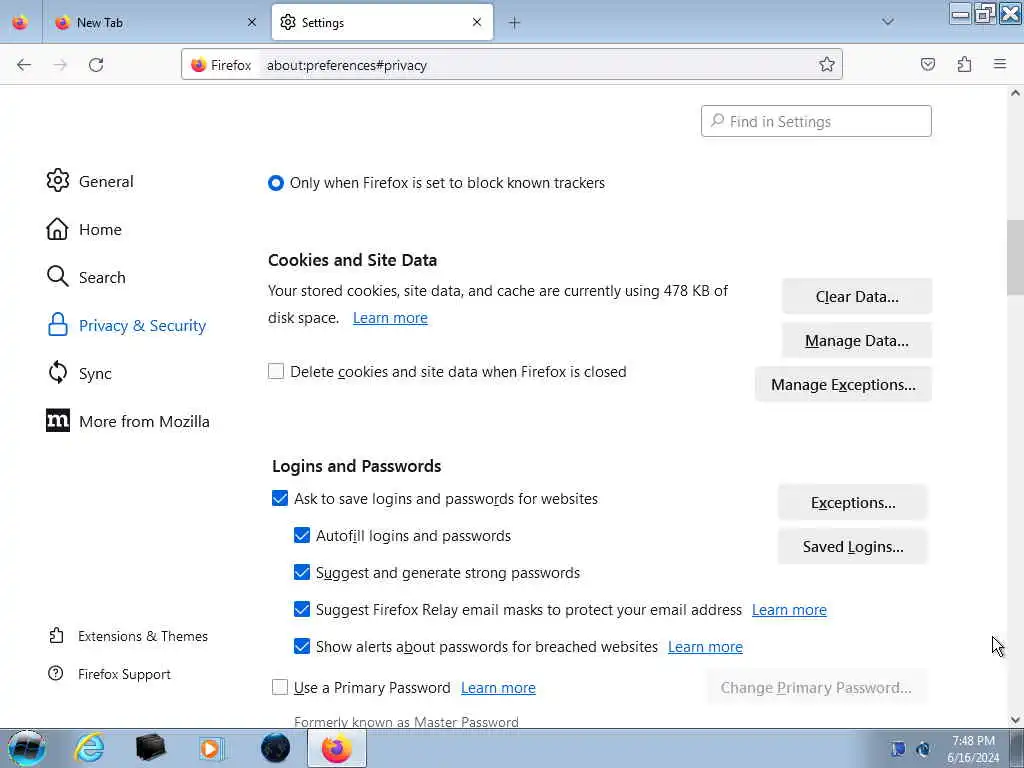1024x768 pixels.
Task: Switch to the New Tab tab
Action: tap(156, 22)
